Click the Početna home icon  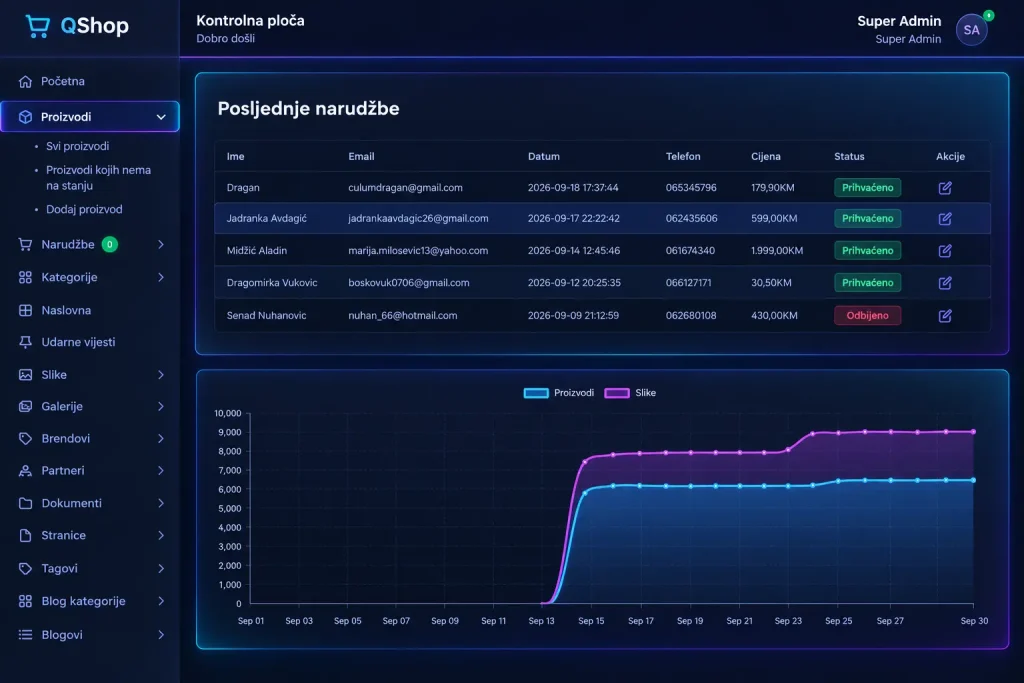click(25, 82)
